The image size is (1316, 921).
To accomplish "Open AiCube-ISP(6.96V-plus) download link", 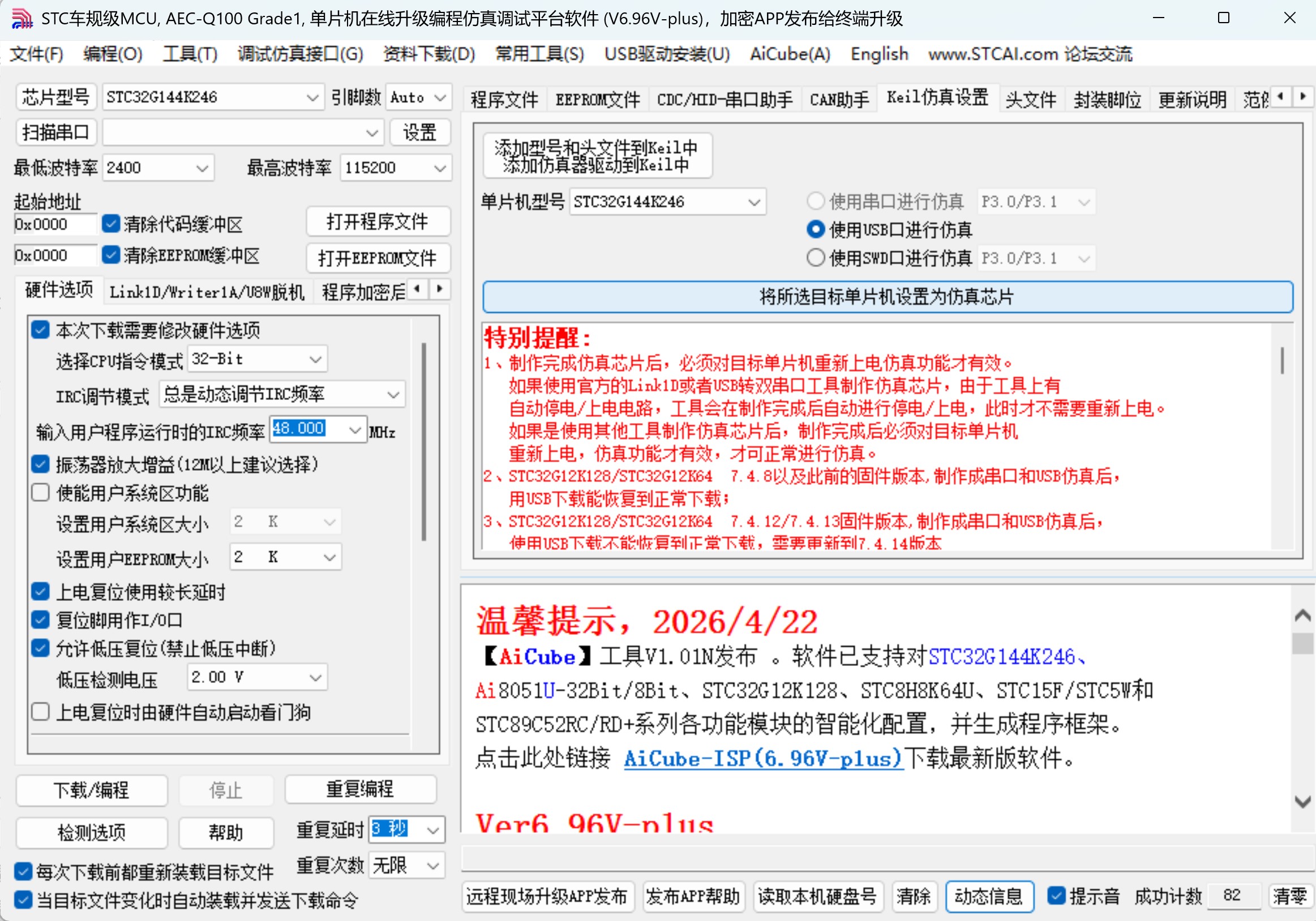I will pos(763,758).
